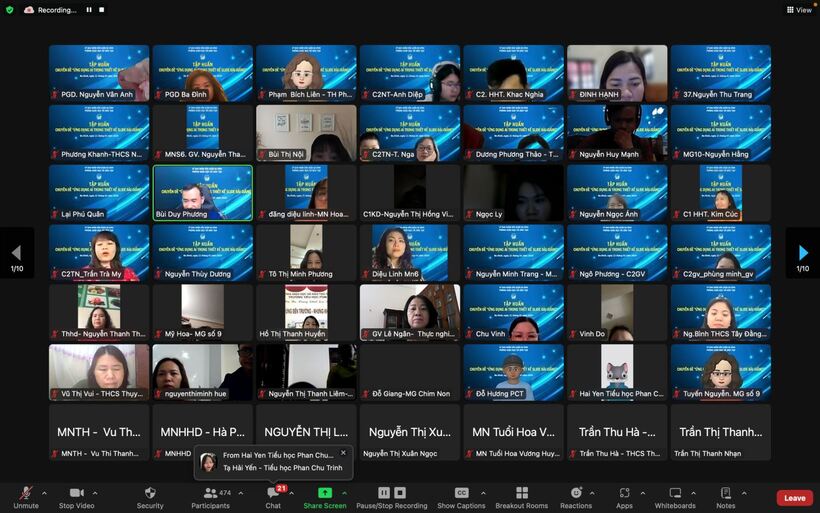The height and width of the screenshot is (513, 820).
Task: Toggle Show Captions
Action: point(461,496)
